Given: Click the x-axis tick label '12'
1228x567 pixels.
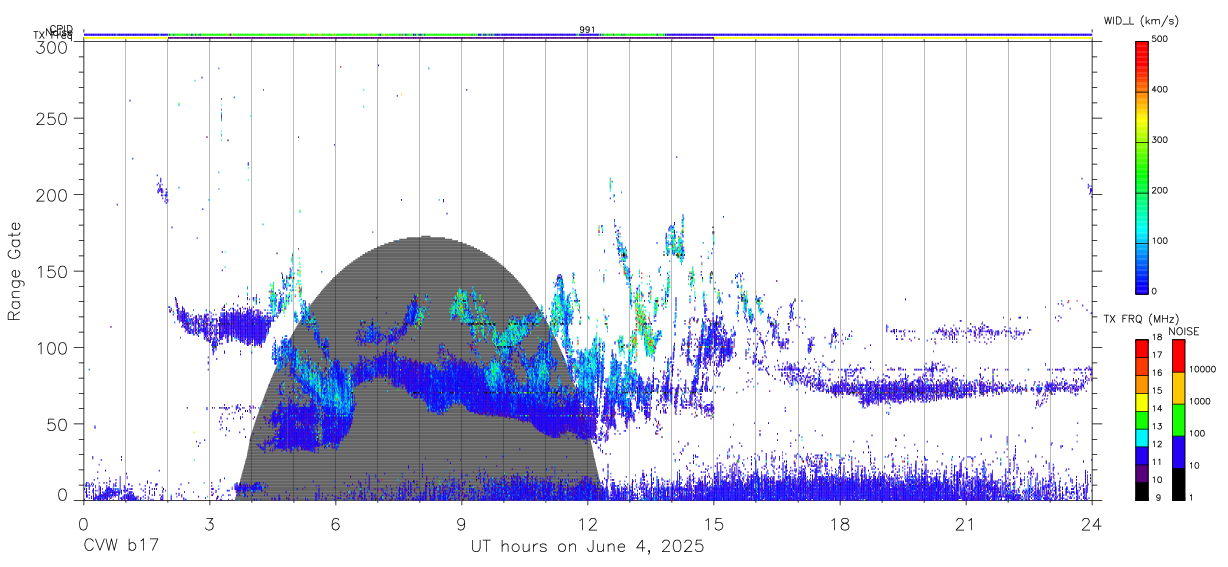Looking at the screenshot, I should tap(588, 523).
